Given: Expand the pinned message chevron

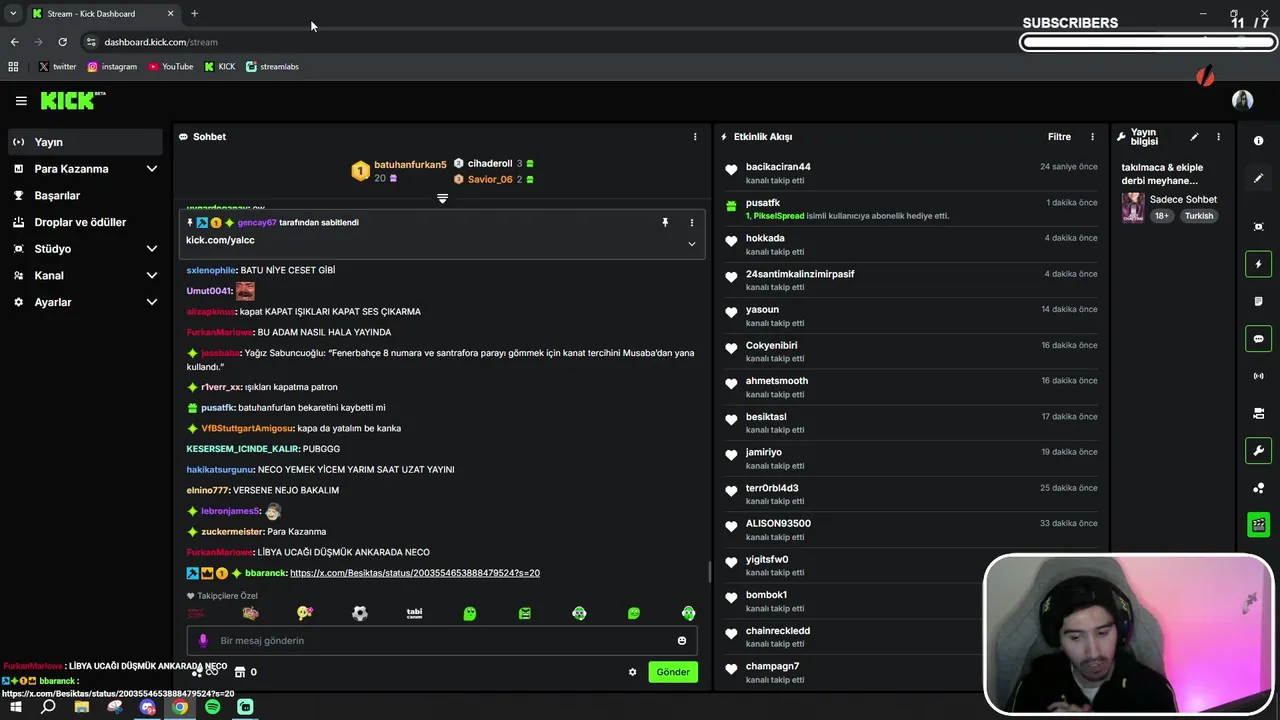Looking at the screenshot, I should click(x=691, y=243).
